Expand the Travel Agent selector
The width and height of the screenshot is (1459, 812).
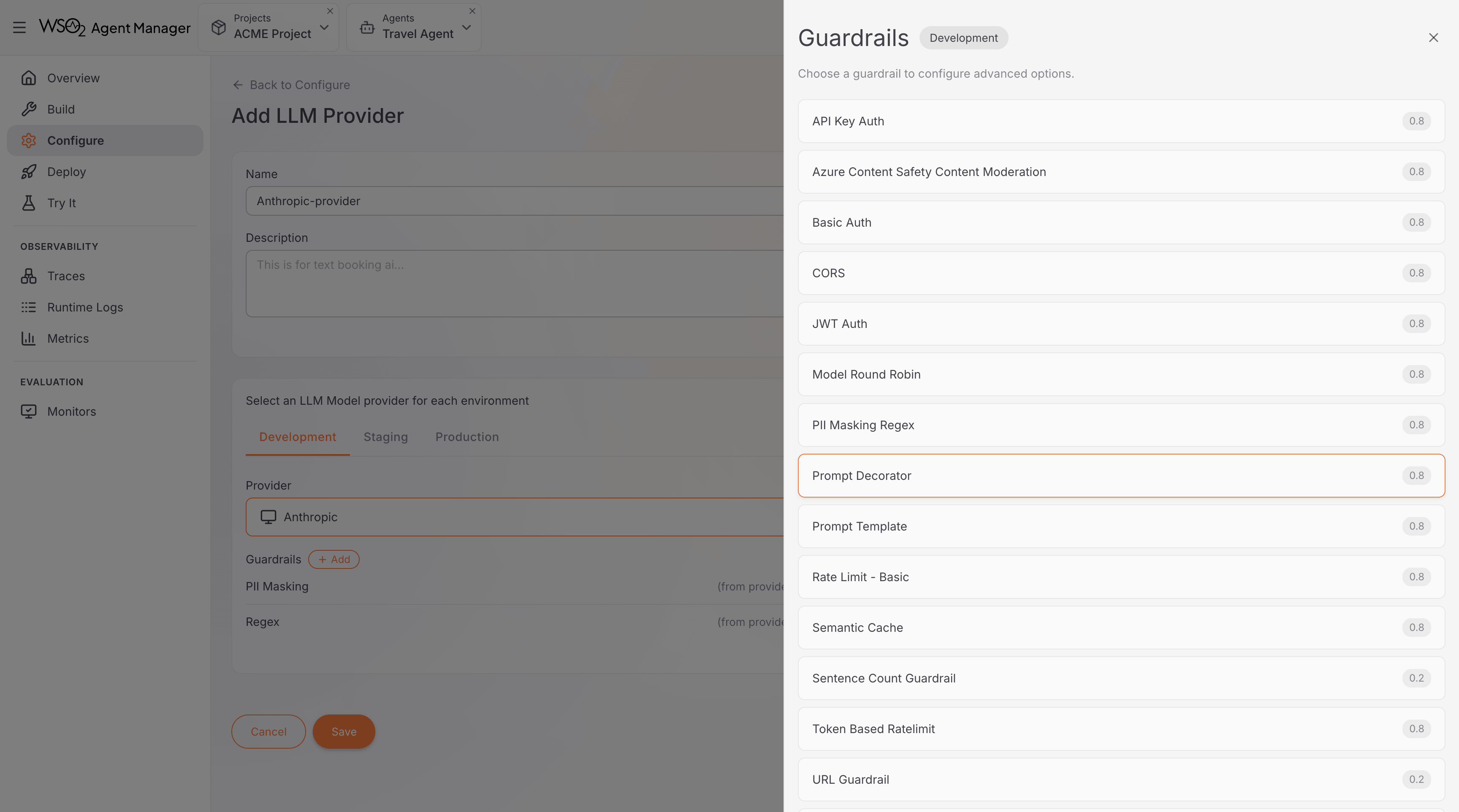466,27
